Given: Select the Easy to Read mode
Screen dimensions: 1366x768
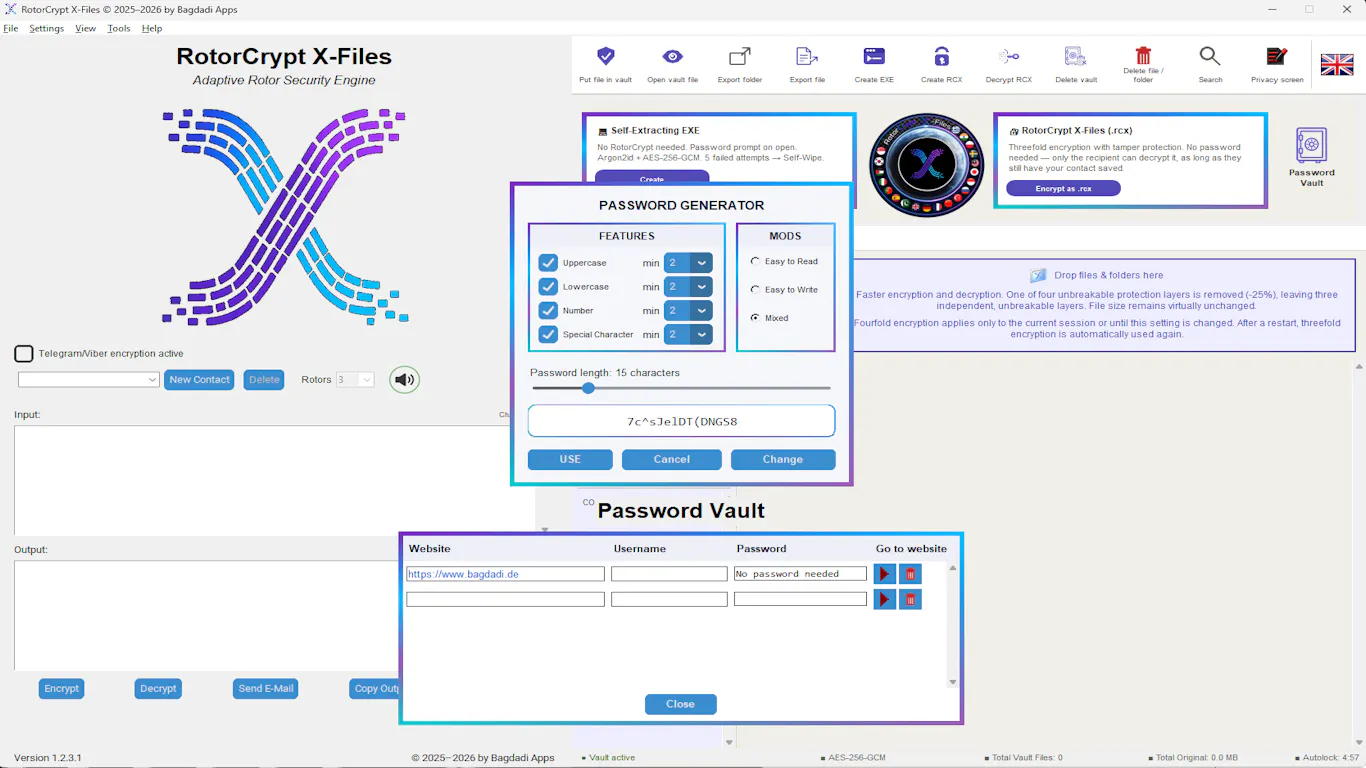Looking at the screenshot, I should point(755,261).
